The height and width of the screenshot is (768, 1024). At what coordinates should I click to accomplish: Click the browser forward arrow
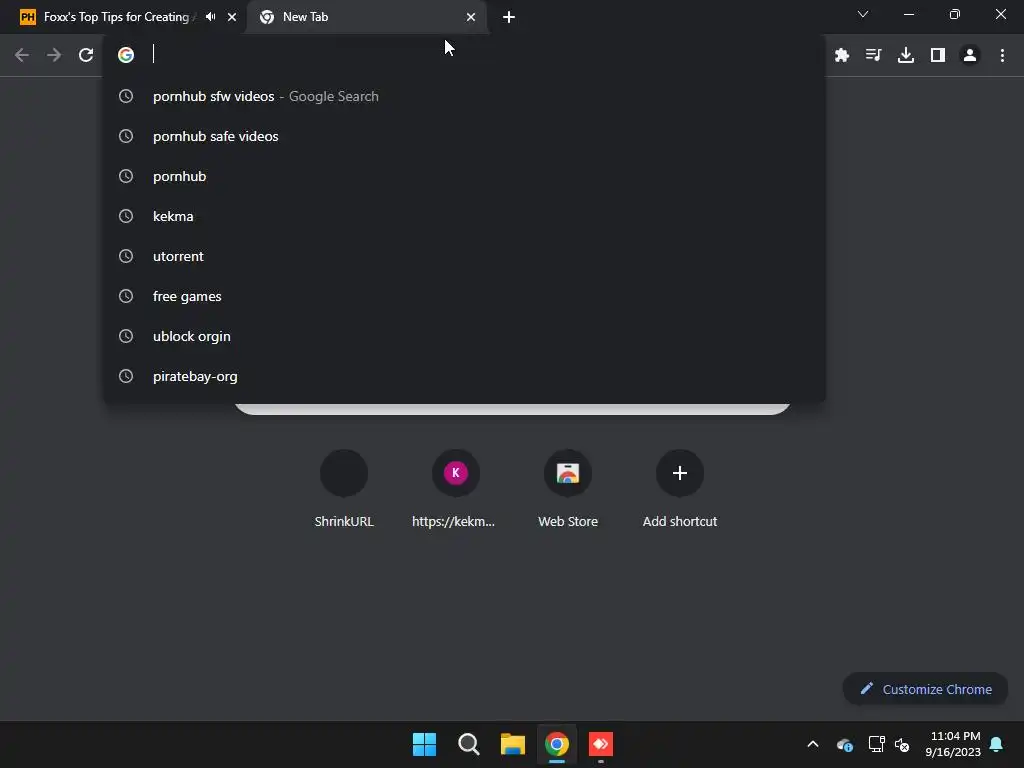coord(54,56)
